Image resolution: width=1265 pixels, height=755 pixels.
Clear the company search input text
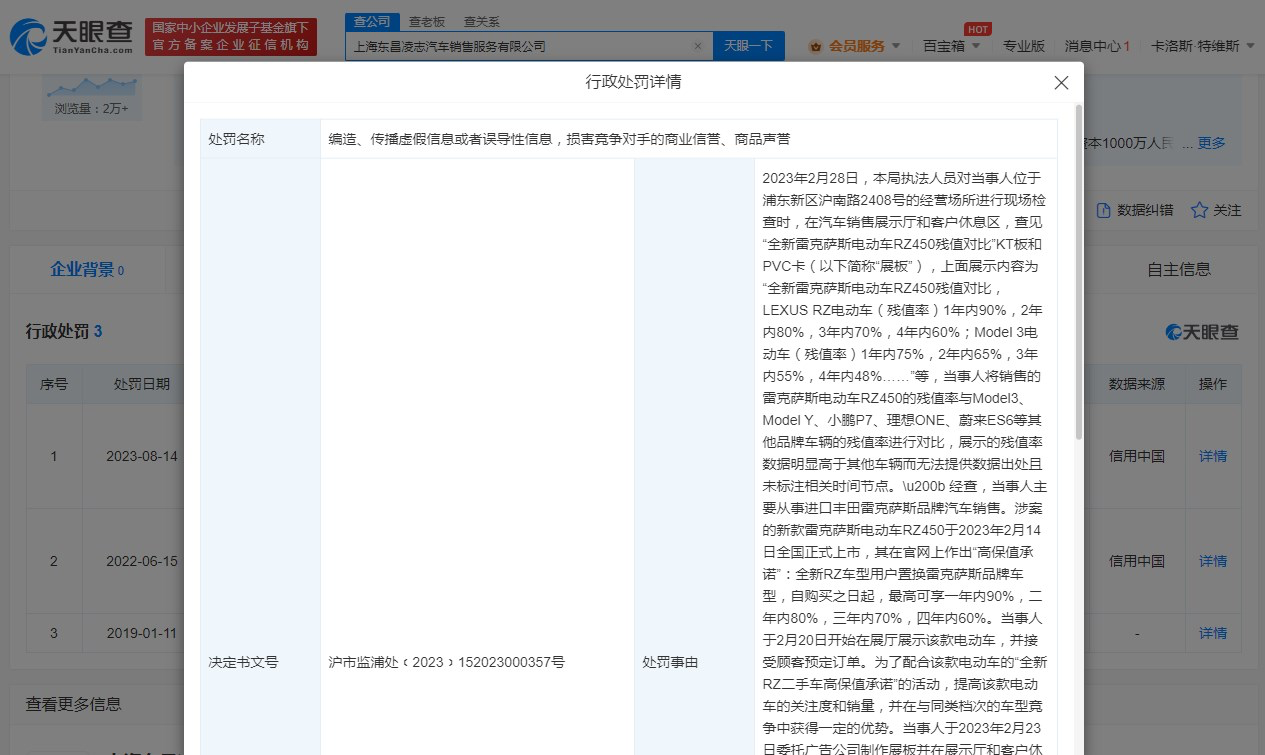pos(698,46)
